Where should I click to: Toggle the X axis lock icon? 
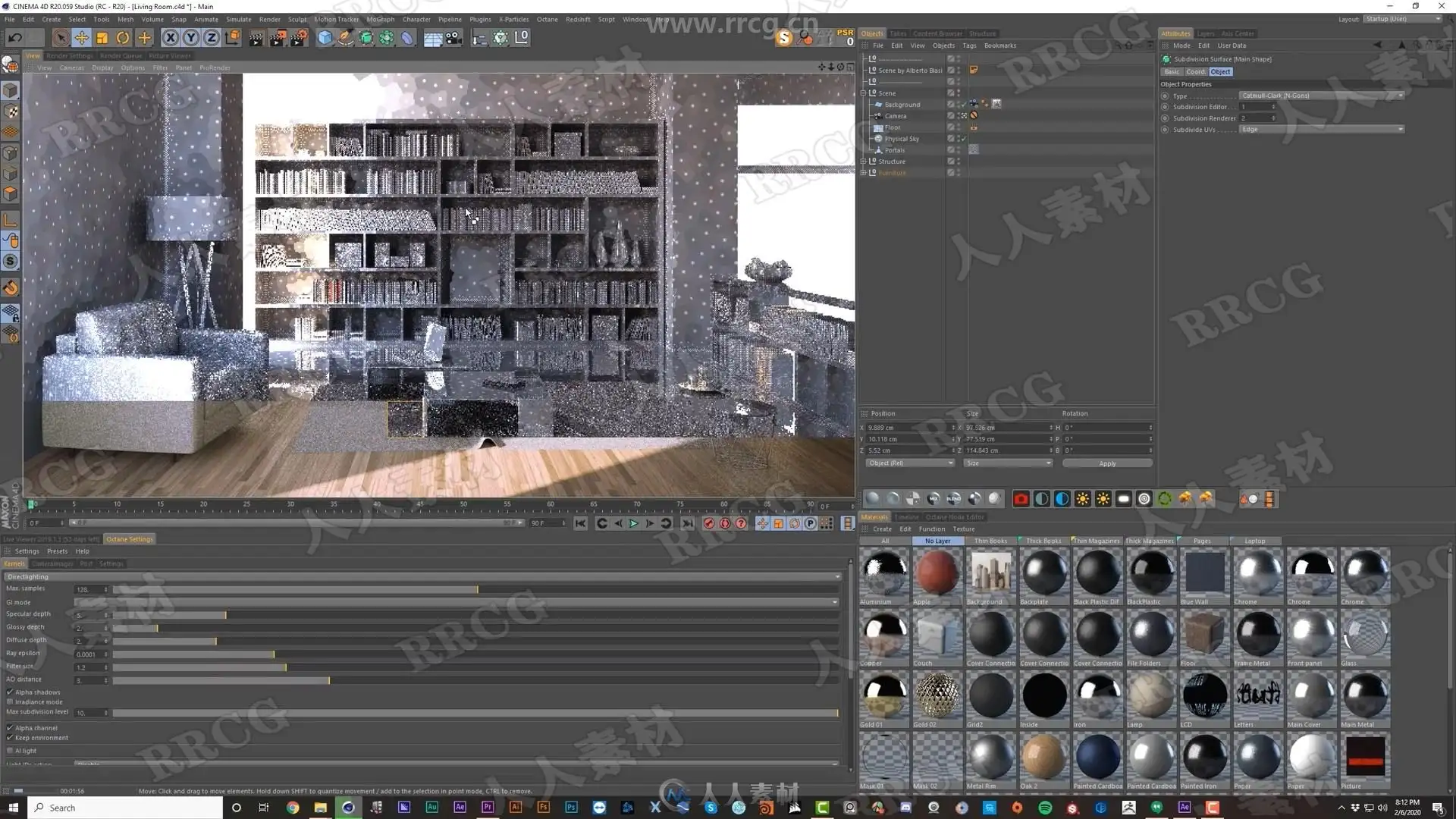tap(171, 38)
